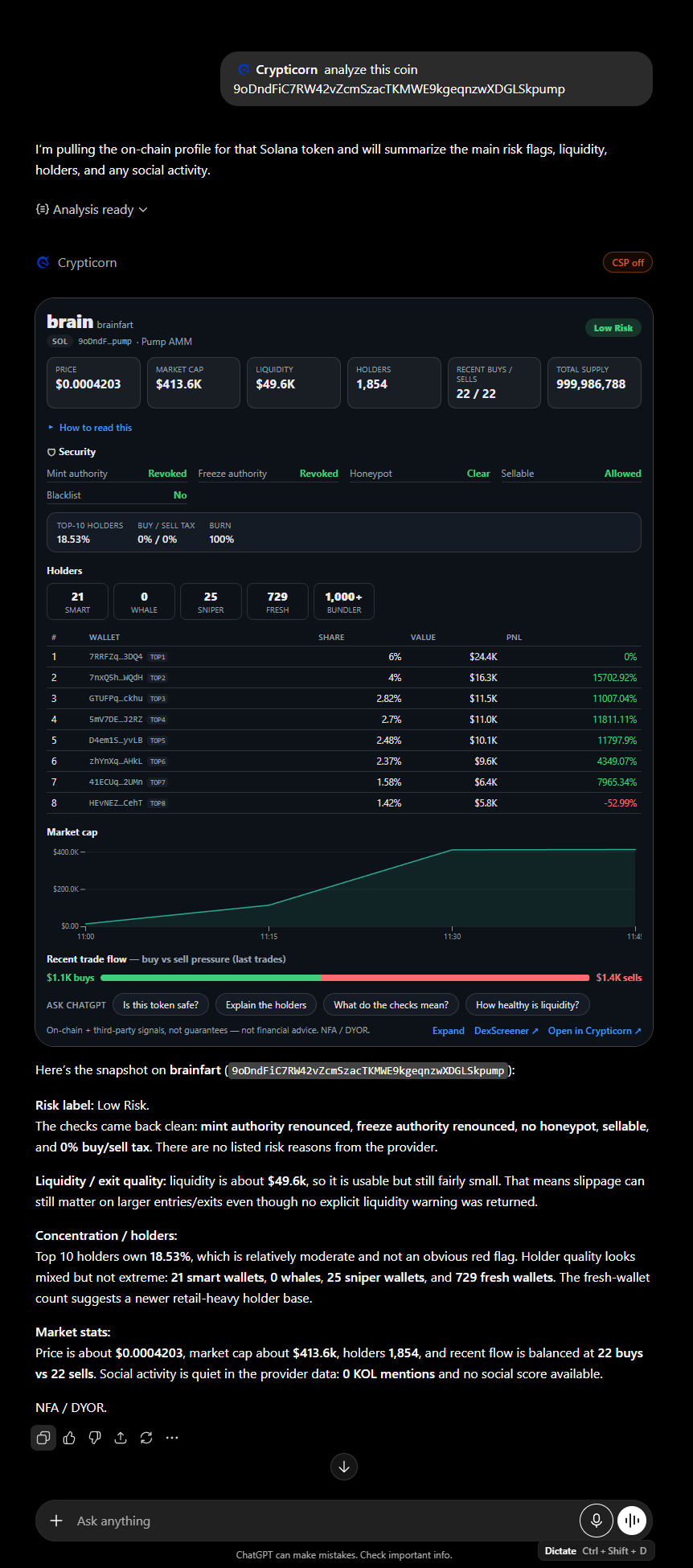Image resolution: width=693 pixels, height=1568 pixels.
Task: Click wallet zhYnXq…AHkL row
Action: pos(344,761)
